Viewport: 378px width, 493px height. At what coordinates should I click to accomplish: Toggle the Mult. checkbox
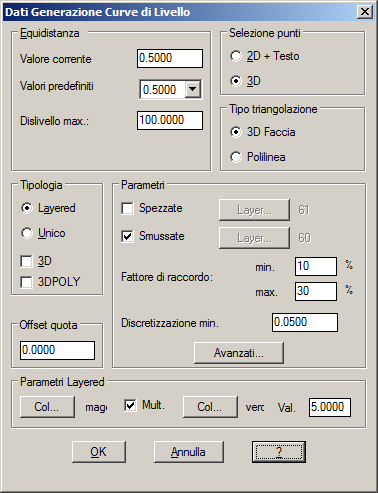pos(130,405)
